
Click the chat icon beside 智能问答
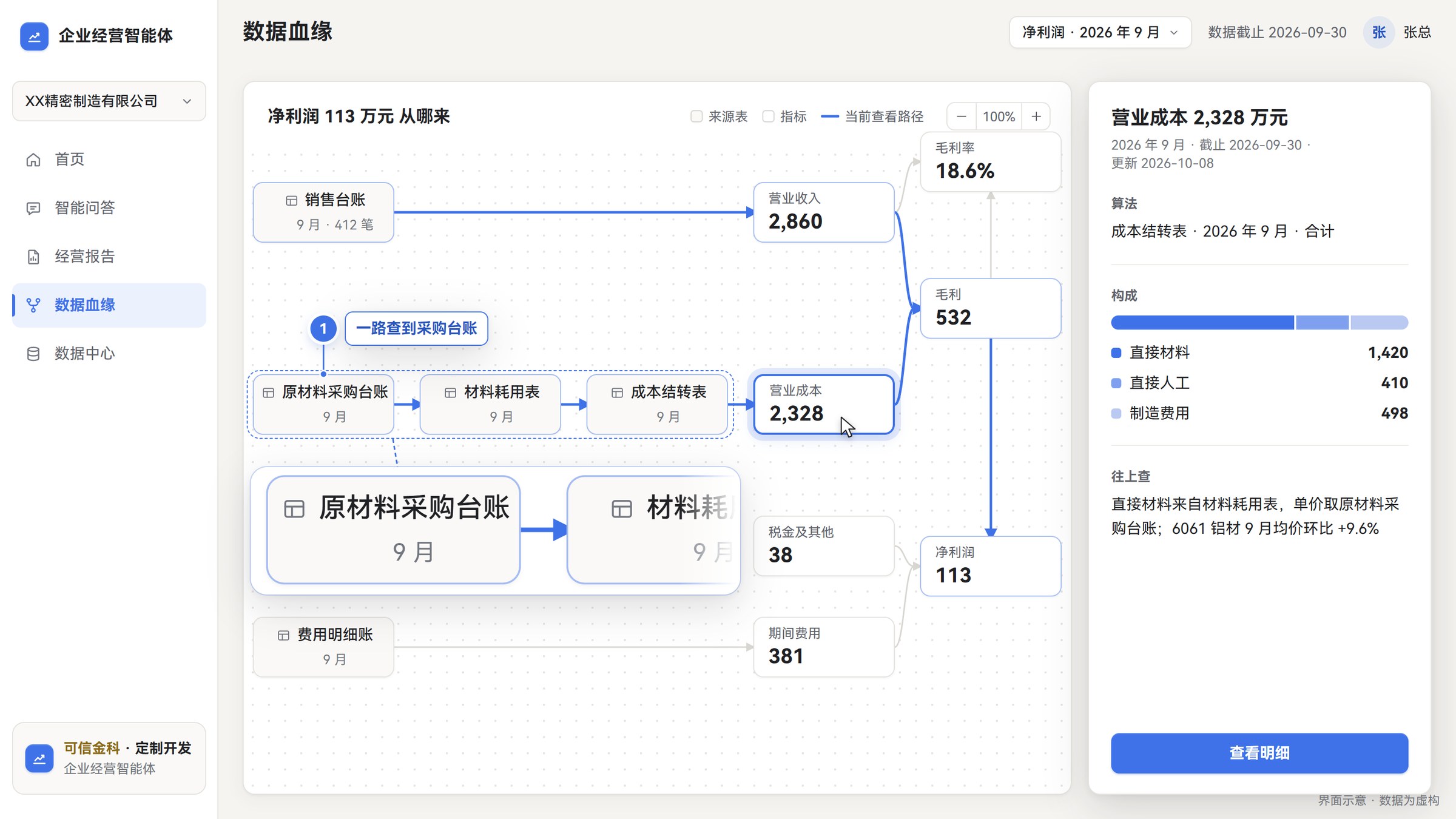coord(33,208)
